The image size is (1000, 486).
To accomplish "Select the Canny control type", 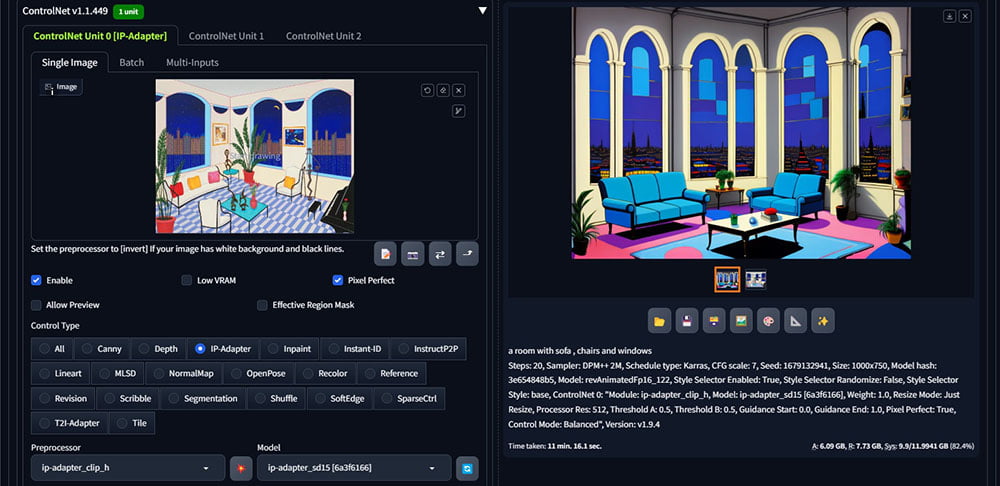I will [x=101, y=349].
